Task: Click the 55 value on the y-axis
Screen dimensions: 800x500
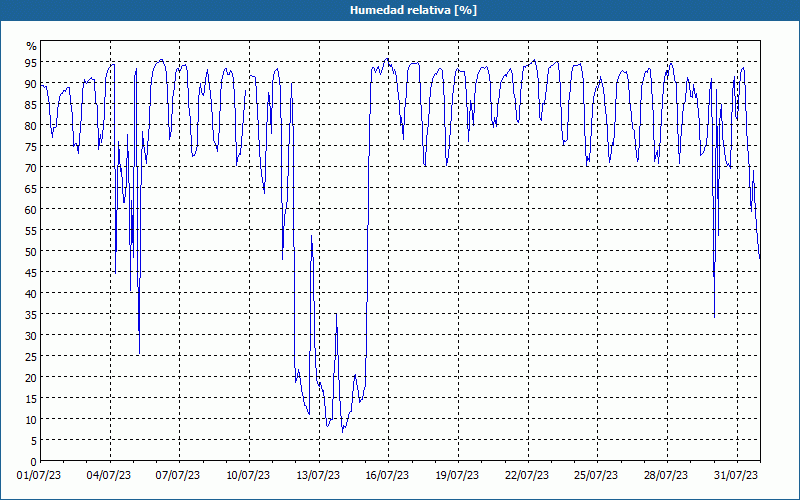Action: [x=31, y=231]
